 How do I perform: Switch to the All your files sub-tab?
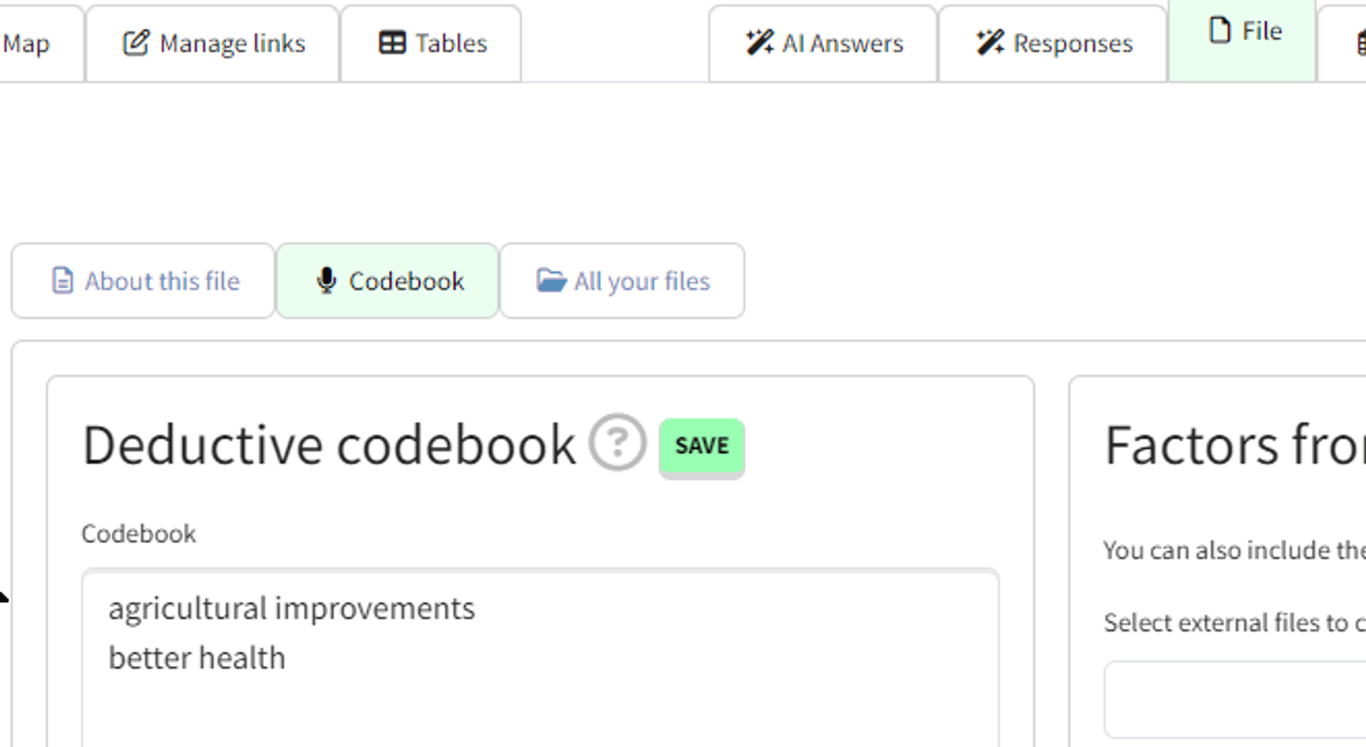tap(642, 281)
